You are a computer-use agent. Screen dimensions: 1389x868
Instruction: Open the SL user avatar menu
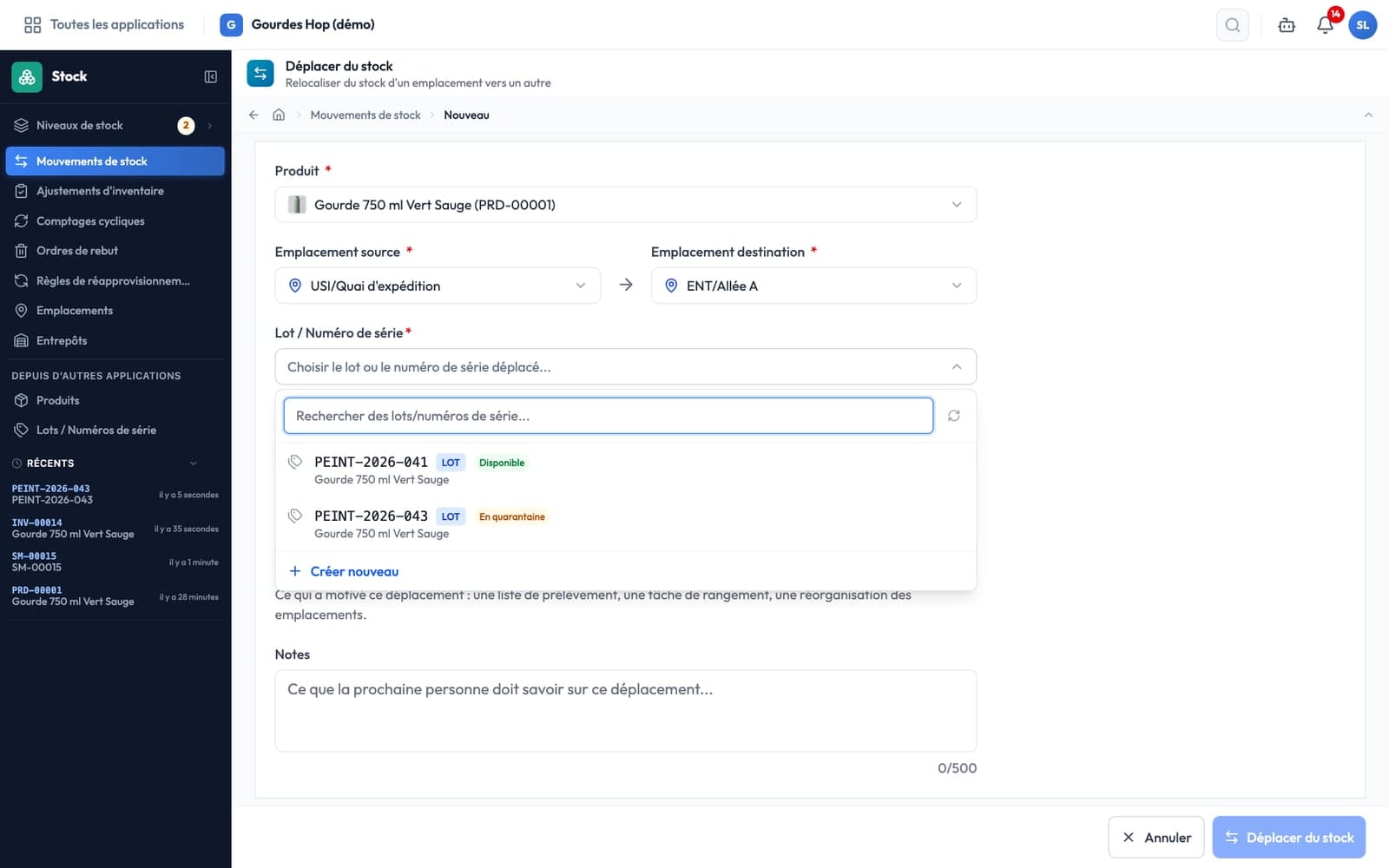(1362, 25)
